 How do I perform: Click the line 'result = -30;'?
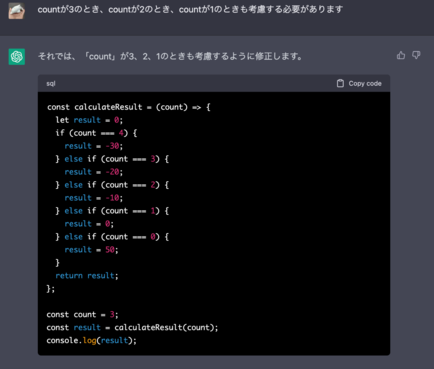click(x=94, y=146)
